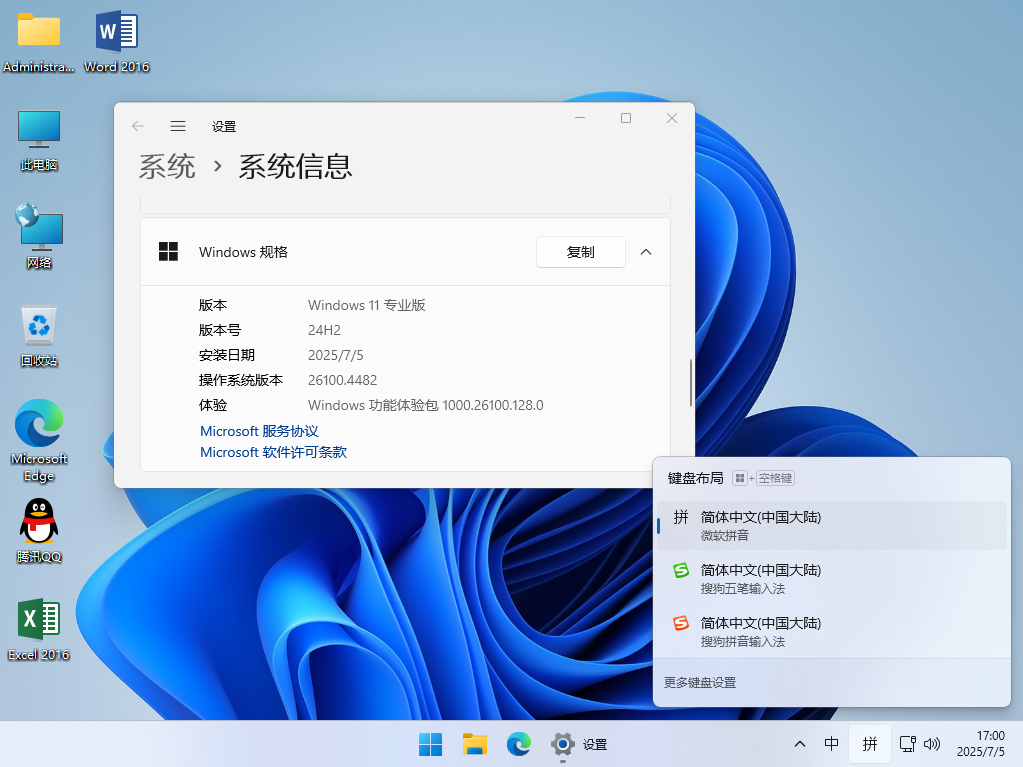Open network status tray icon

click(x=908, y=744)
